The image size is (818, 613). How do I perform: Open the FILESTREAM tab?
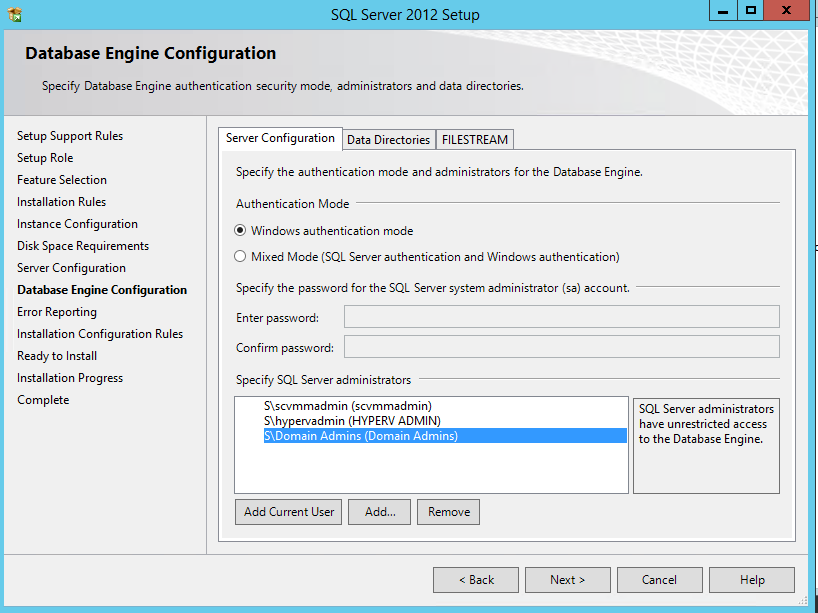475,140
